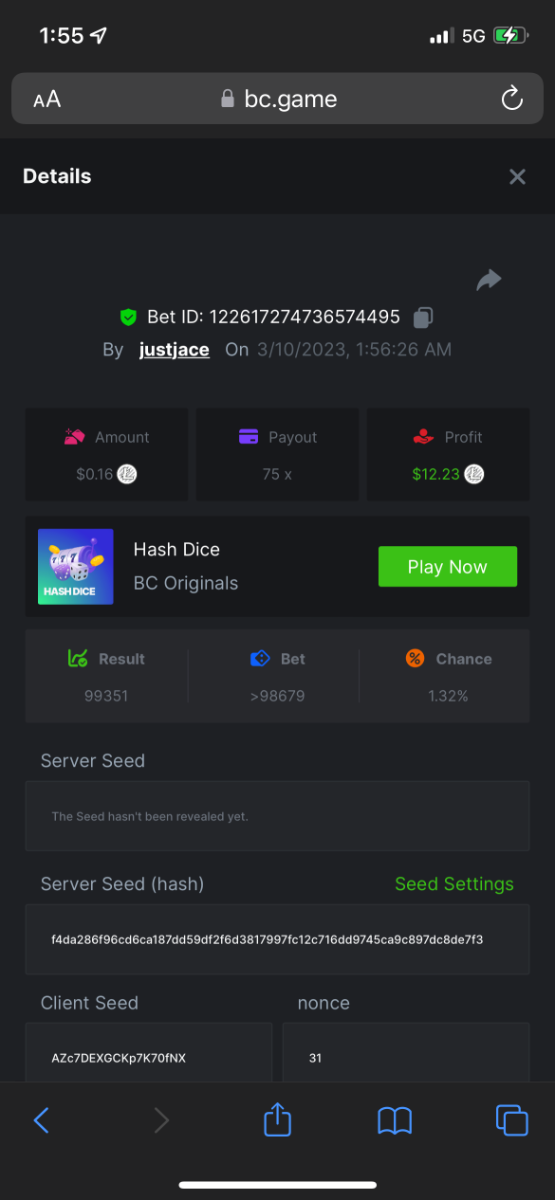Tap the green verified shield icon

128,317
